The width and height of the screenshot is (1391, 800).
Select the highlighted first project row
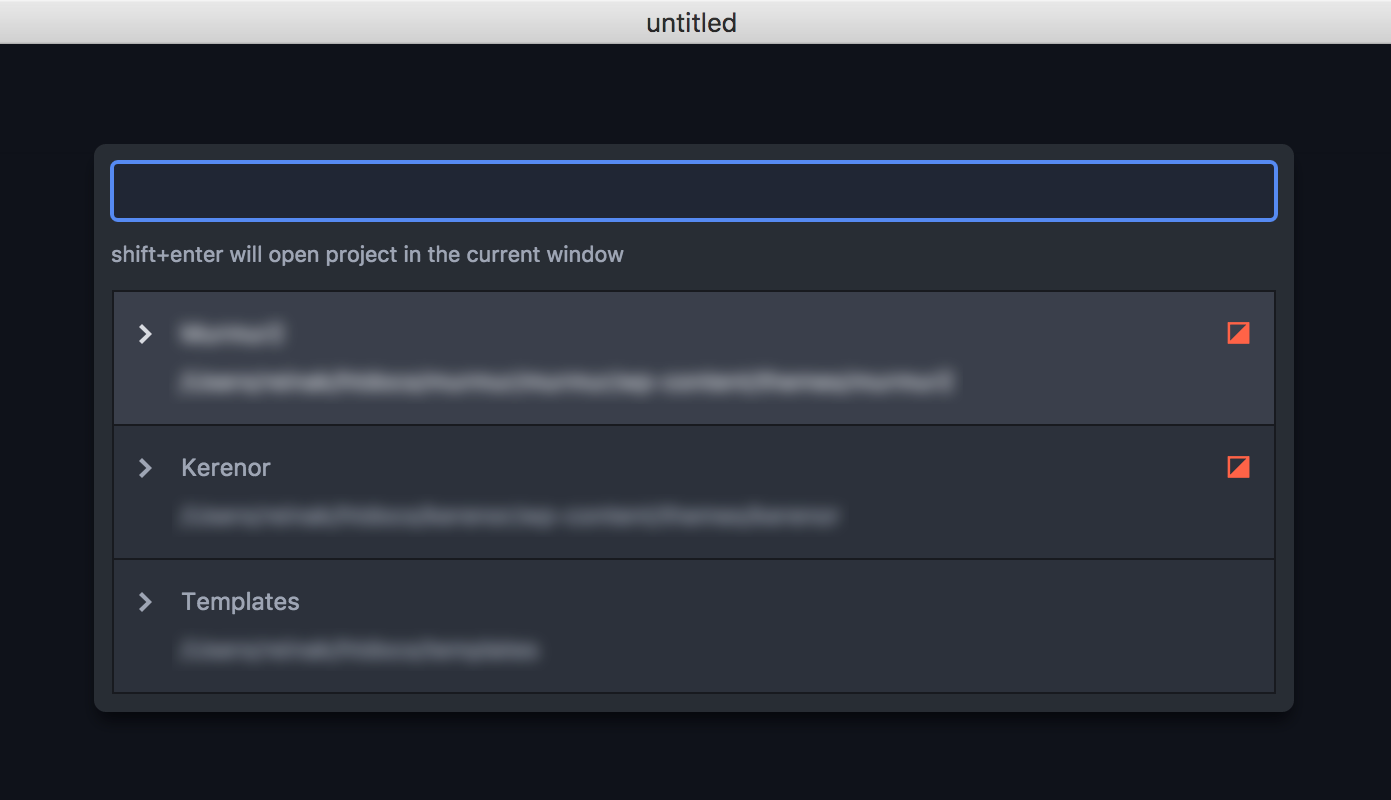pyautogui.click(x=694, y=358)
